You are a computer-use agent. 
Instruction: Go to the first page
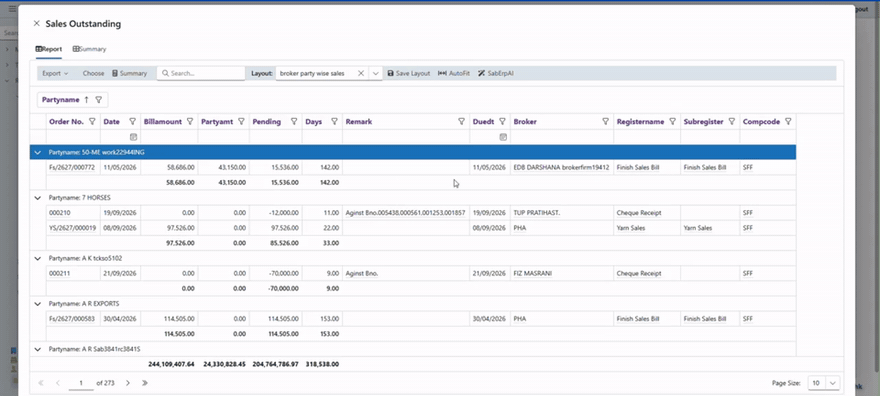pos(40,383)
